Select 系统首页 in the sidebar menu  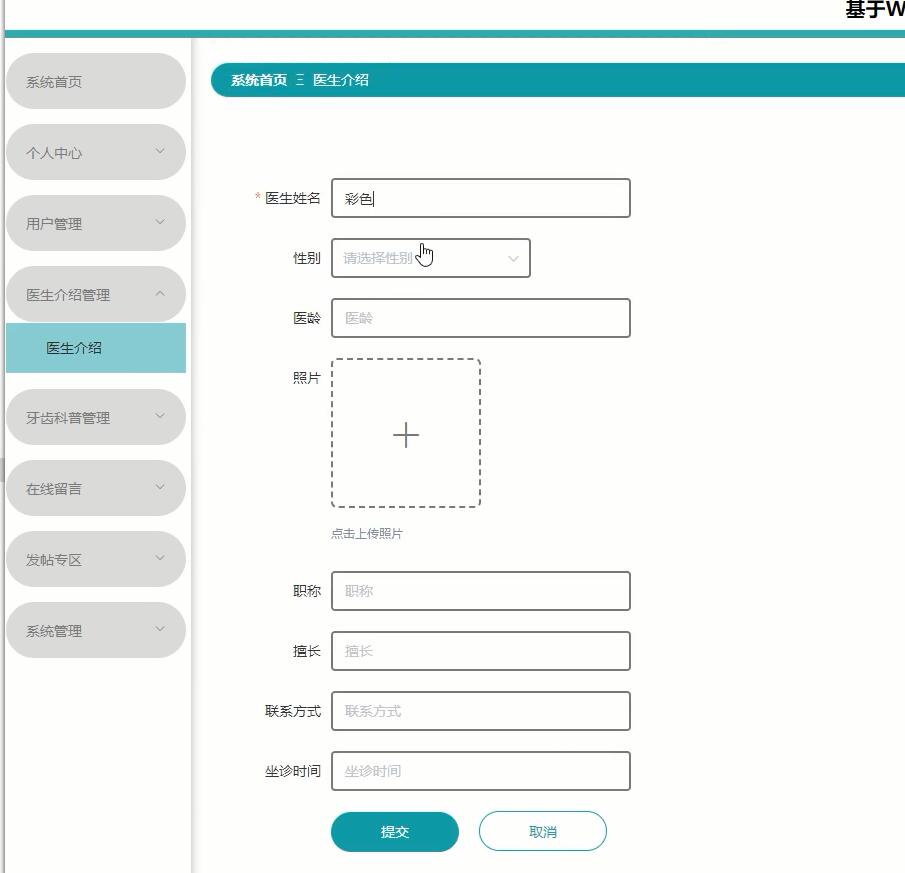tap(95, 81)
